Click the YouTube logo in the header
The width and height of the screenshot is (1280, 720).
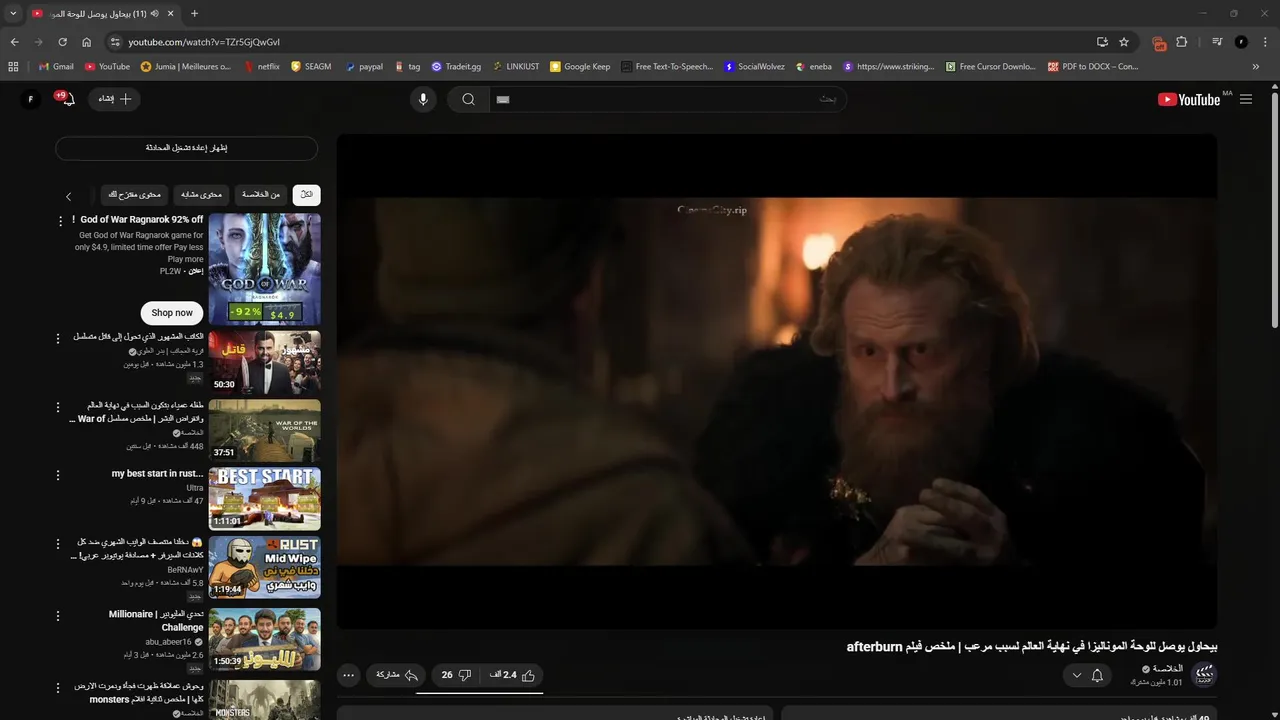[x=1189, y=99]
